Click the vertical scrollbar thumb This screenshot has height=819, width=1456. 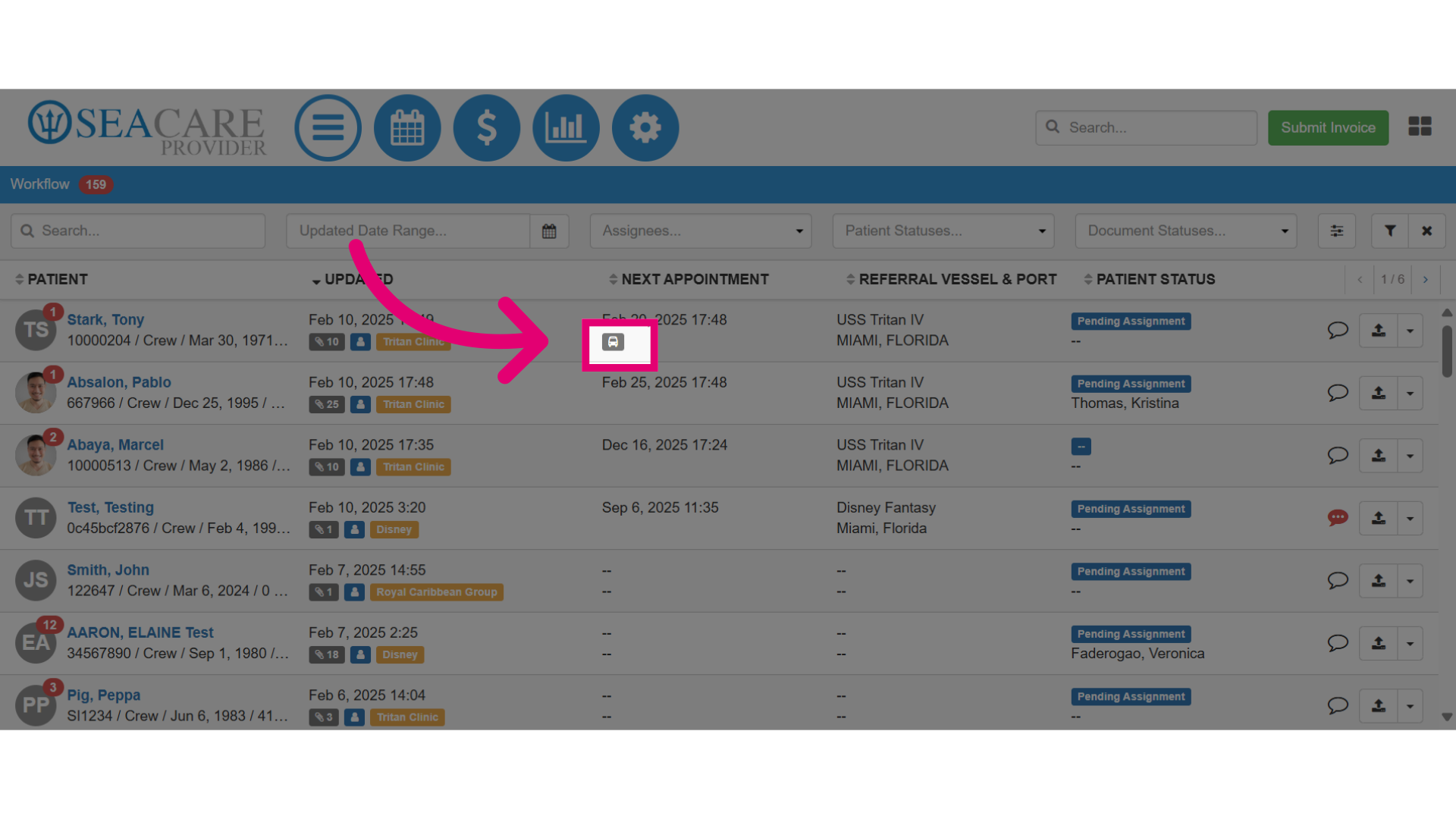click(1447, 351)
